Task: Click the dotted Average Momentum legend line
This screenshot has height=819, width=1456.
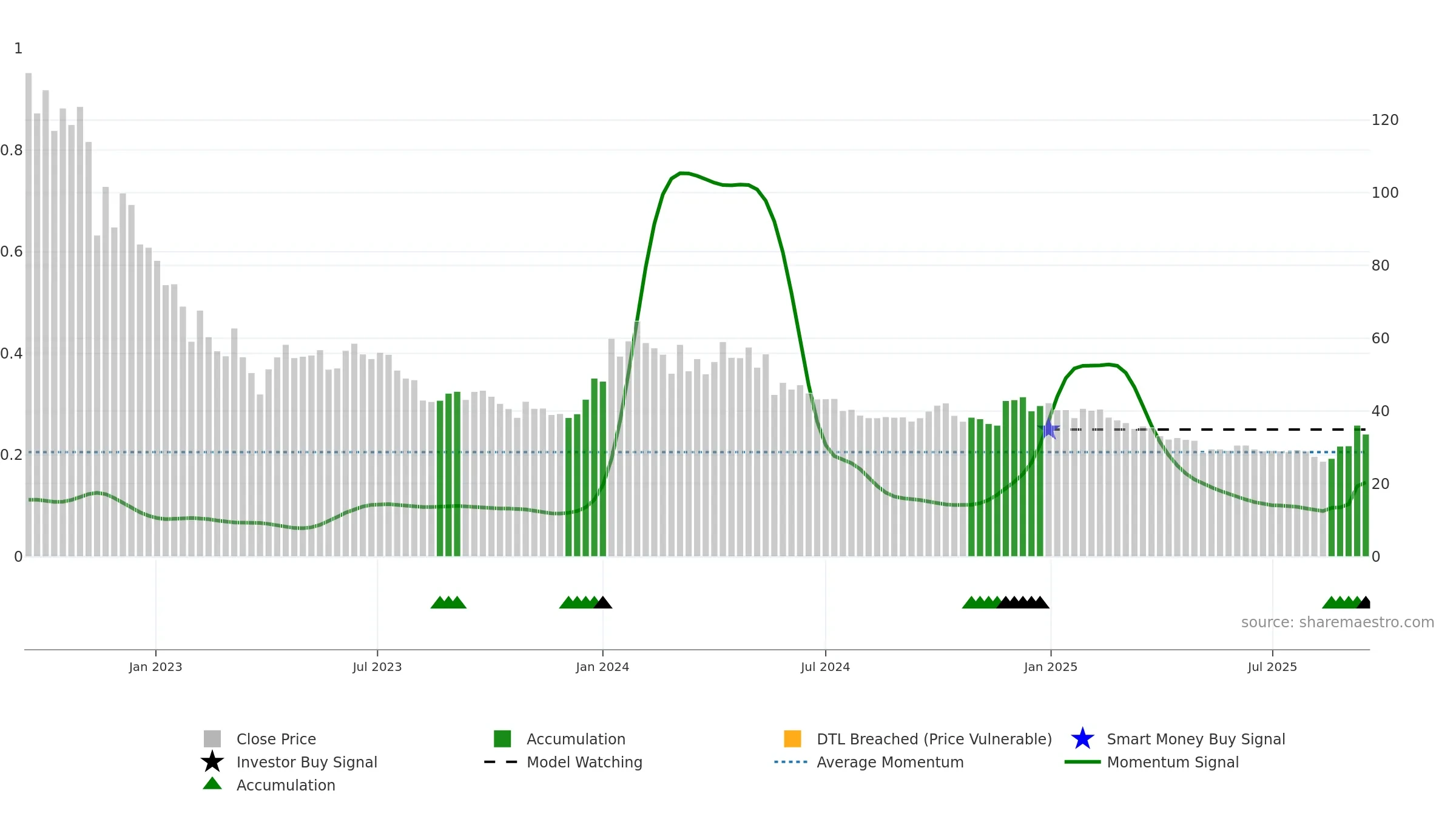Action: point(791,762)
